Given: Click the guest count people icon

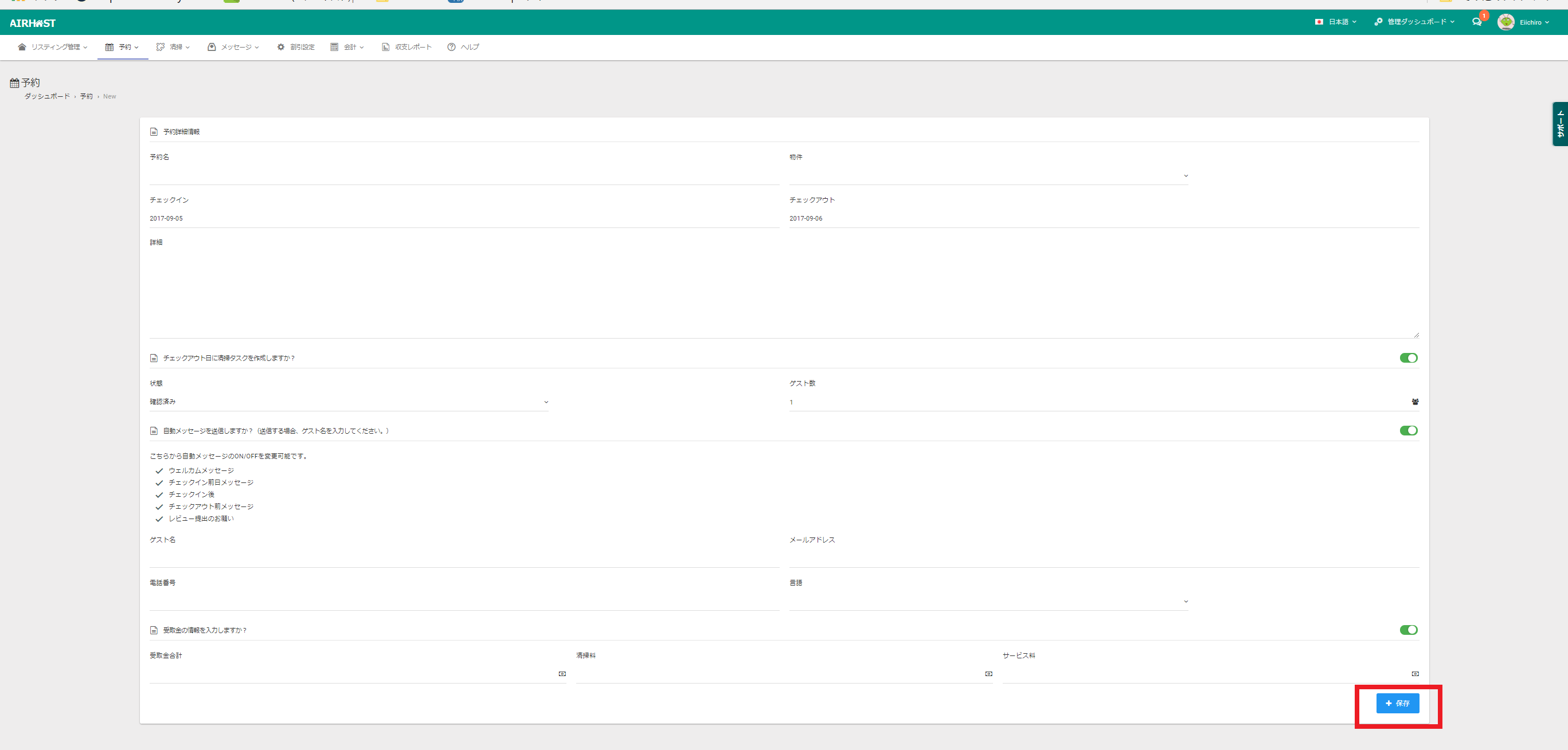Looking at the screenshot, I should [x=1414, y=402].
